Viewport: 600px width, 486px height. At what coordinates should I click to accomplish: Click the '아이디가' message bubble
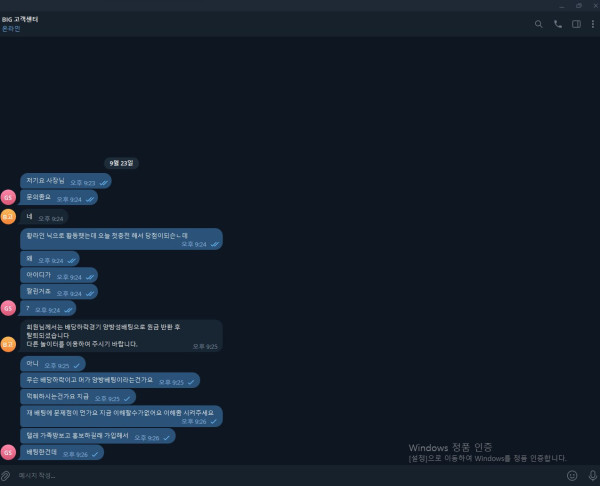[x=59, y=276]
